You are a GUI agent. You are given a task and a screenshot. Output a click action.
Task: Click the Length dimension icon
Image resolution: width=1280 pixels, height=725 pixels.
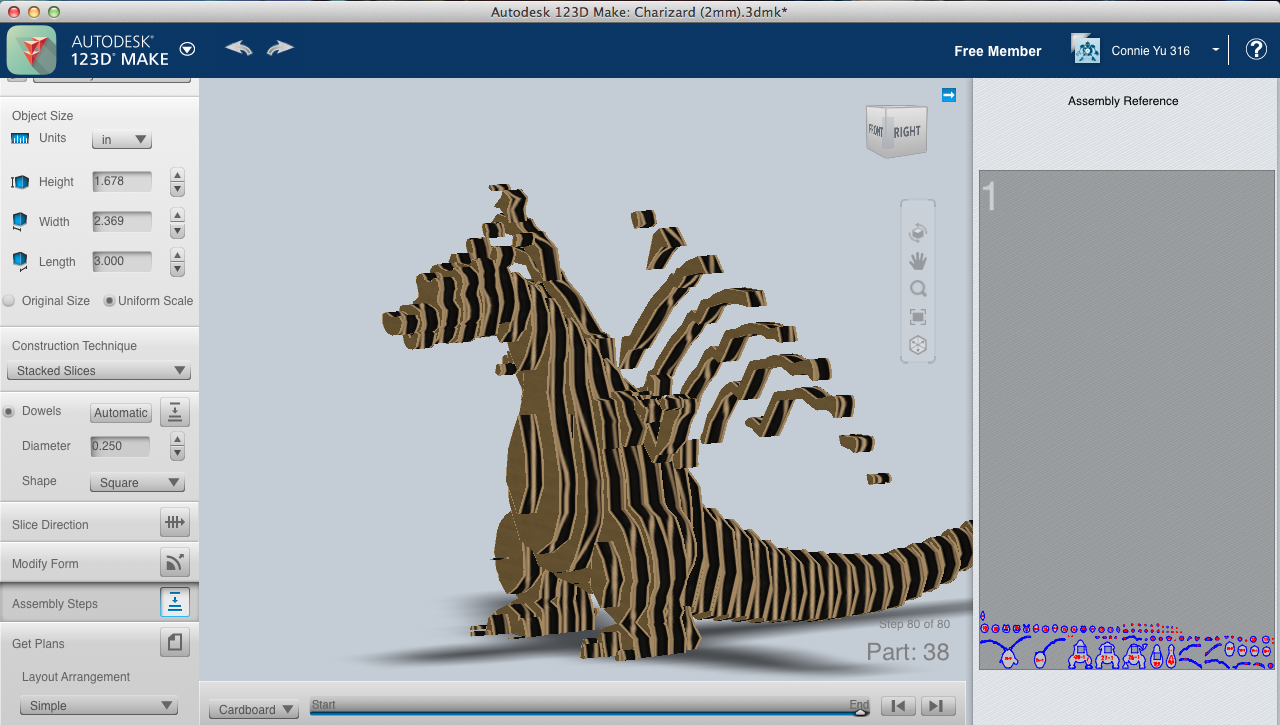(20, 261)
